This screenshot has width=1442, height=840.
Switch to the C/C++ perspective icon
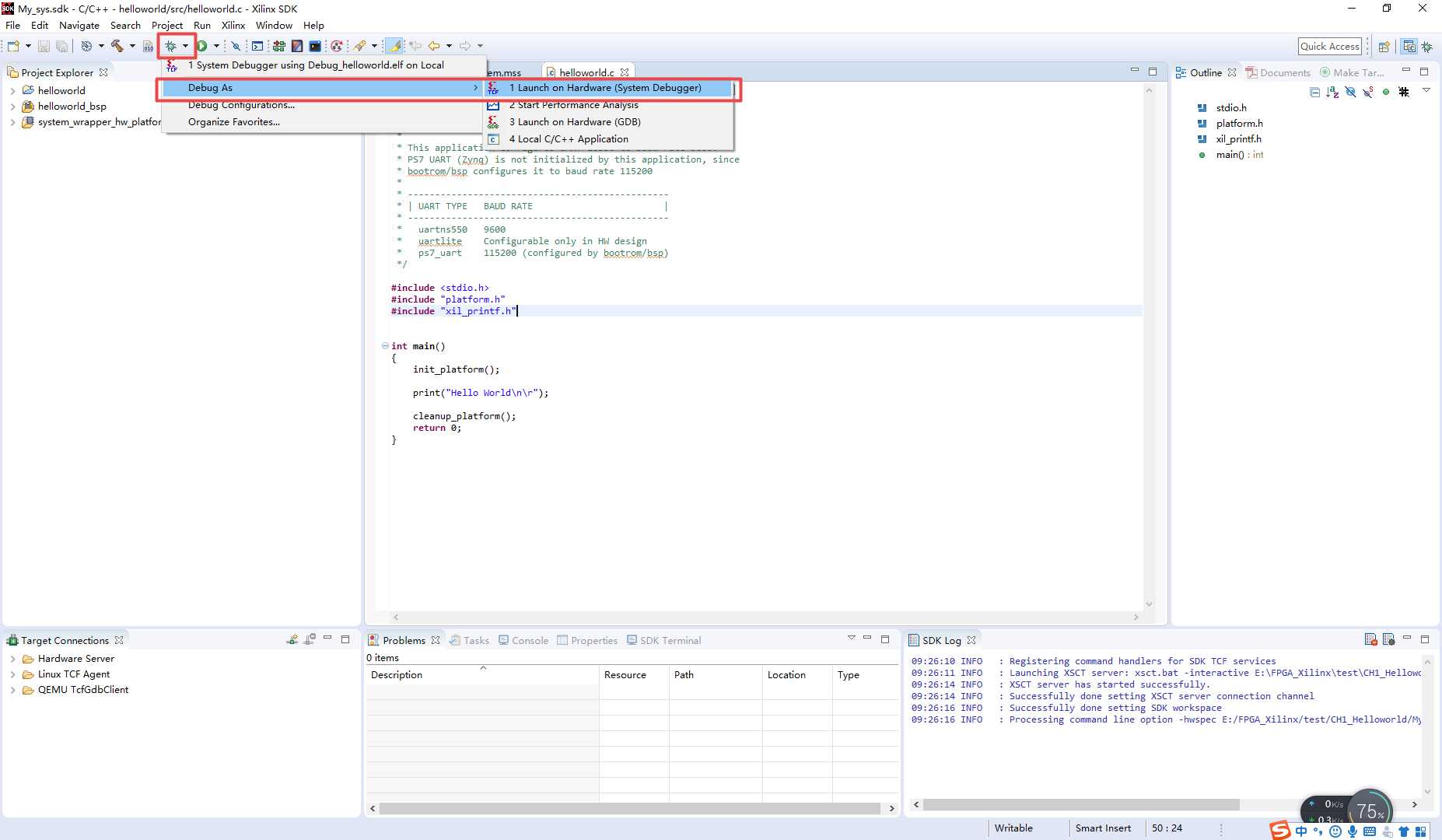point(1409,47)
